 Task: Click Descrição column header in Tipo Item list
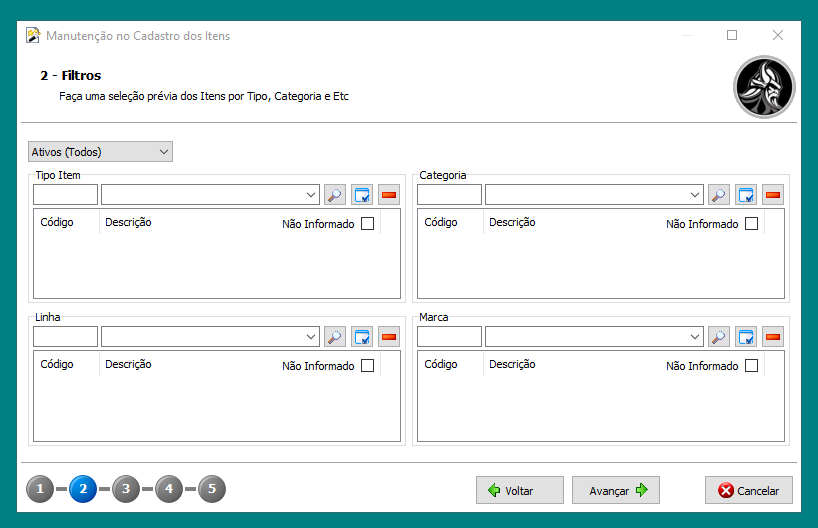[128, 222]
